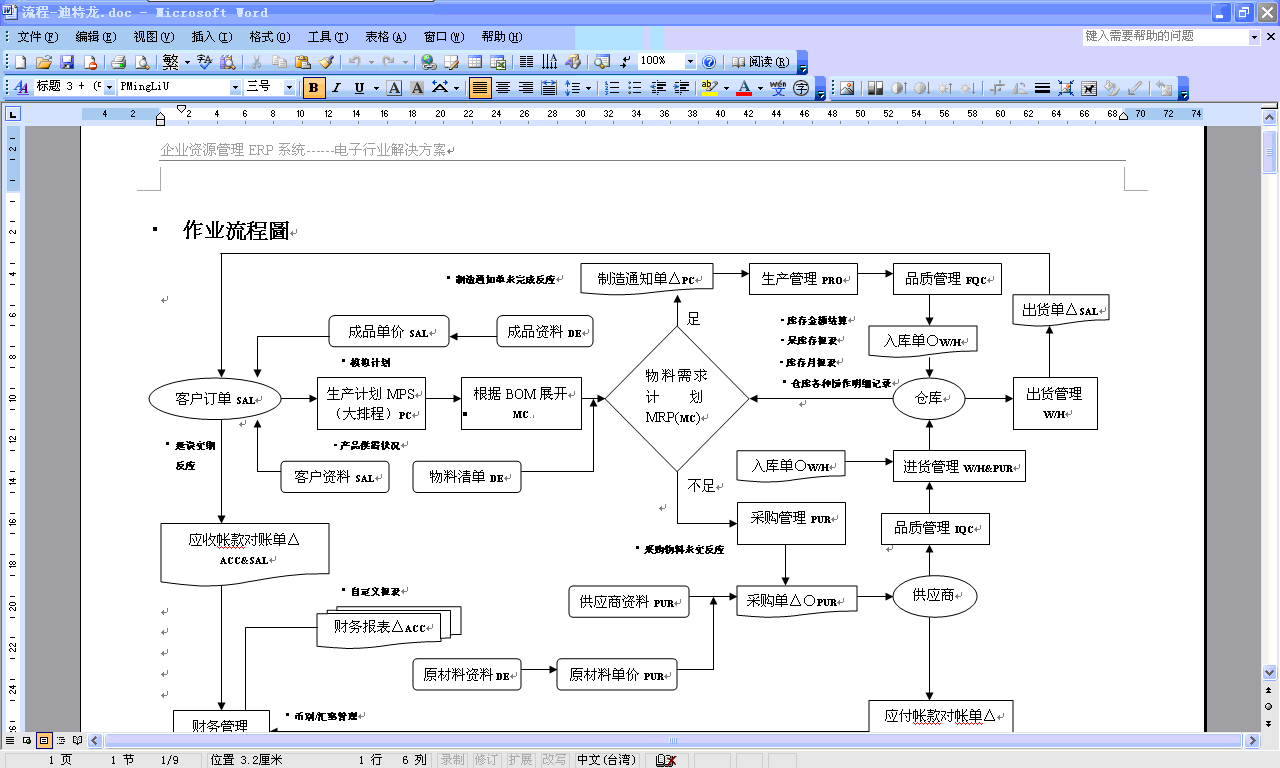Click the Insert Hyperlink icon
This screenshot has width=1280, height=768.
tap(428, 62)
